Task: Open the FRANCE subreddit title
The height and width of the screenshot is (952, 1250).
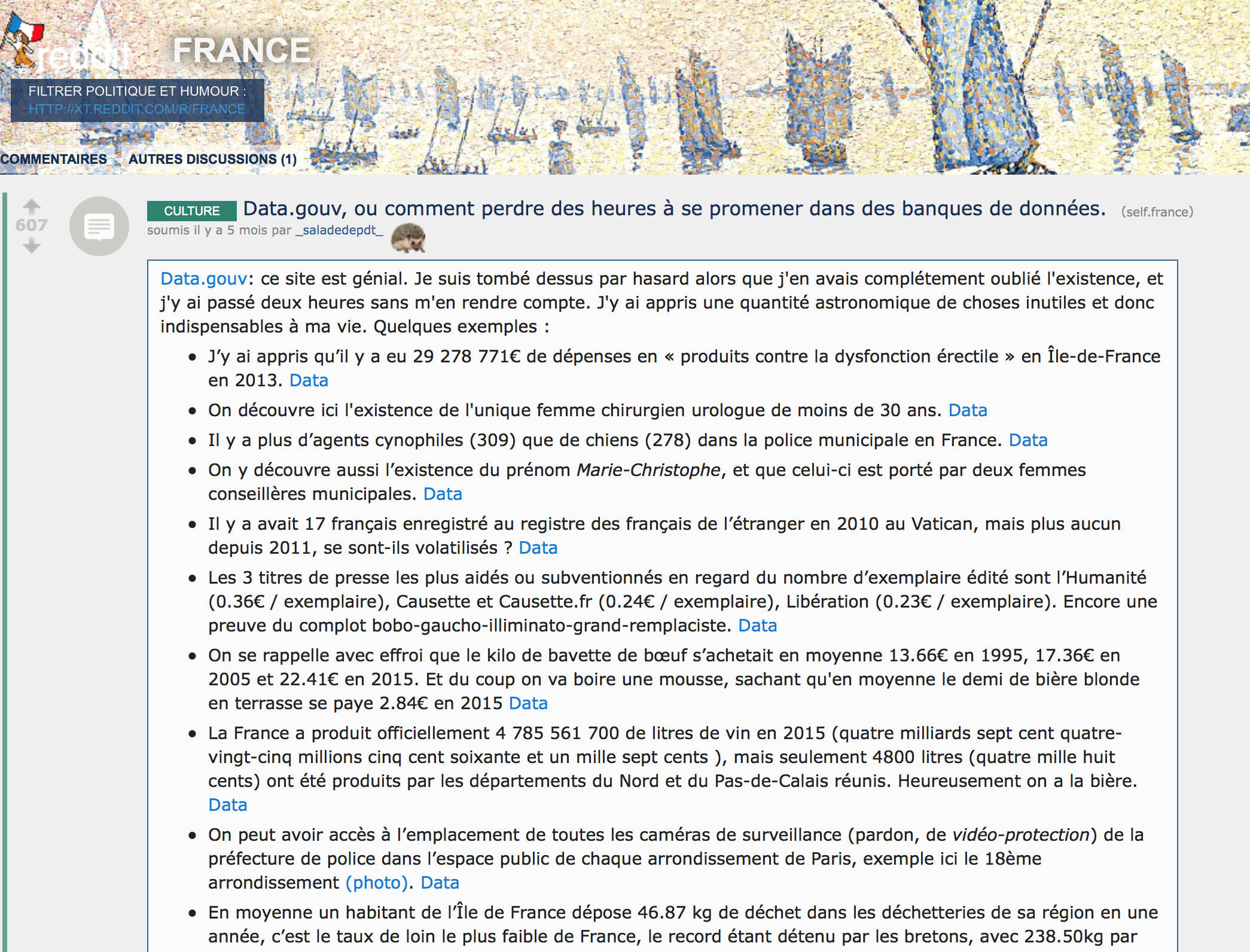Action: tap(241, 50)
